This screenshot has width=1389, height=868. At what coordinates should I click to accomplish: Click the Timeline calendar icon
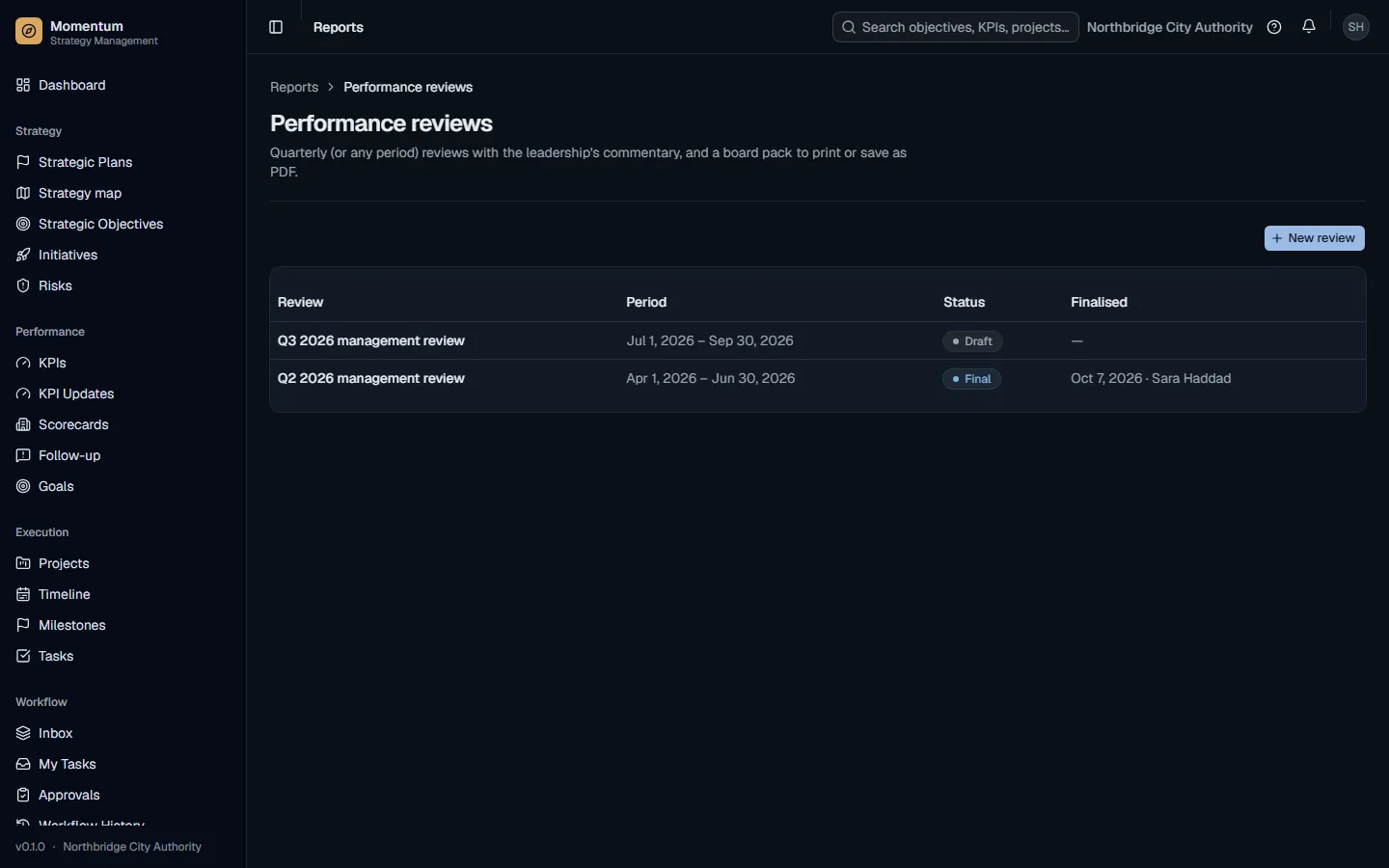[x=23, y=594]
